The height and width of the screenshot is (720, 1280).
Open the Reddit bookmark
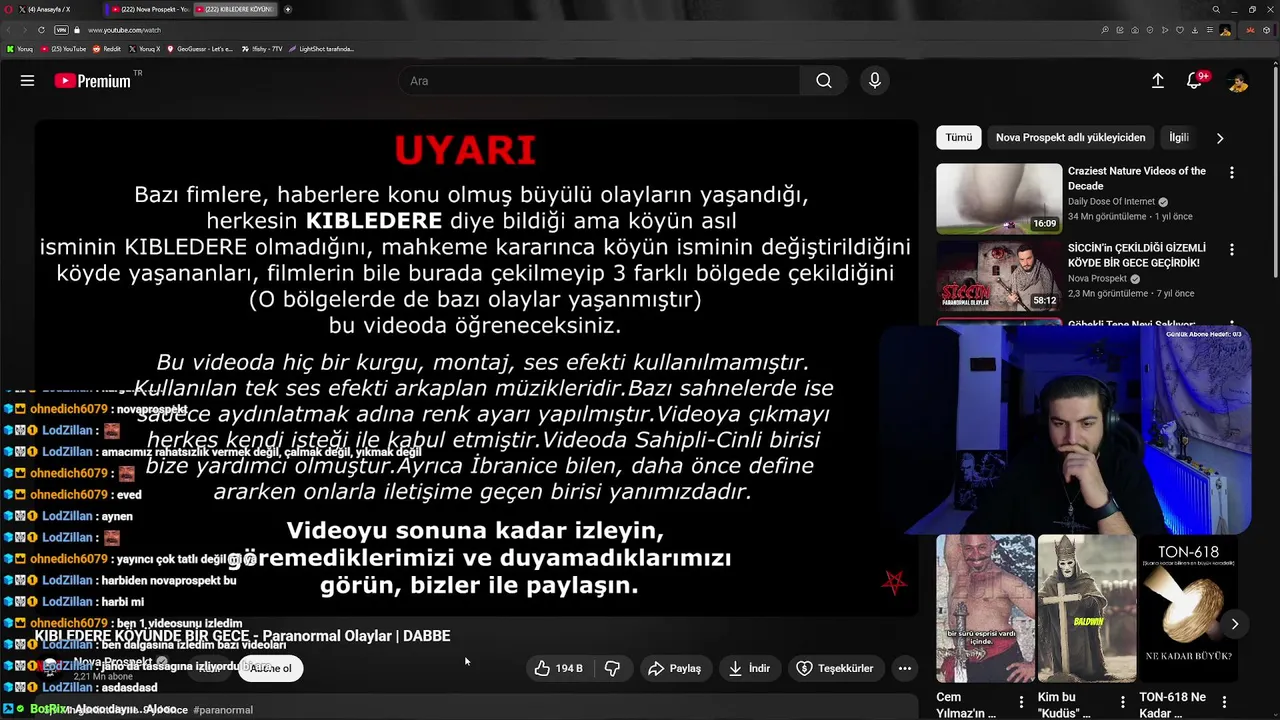click(107, 49)
